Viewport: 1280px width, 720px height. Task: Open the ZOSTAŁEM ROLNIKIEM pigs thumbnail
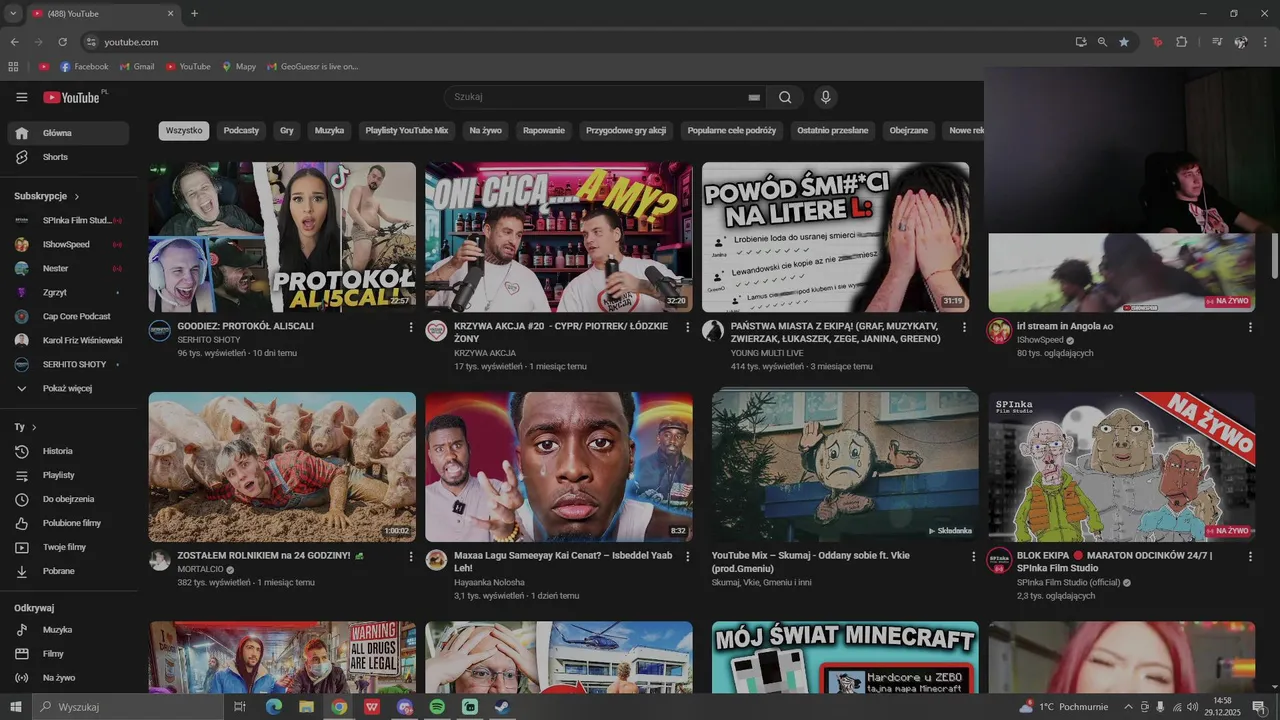point(282,467)
